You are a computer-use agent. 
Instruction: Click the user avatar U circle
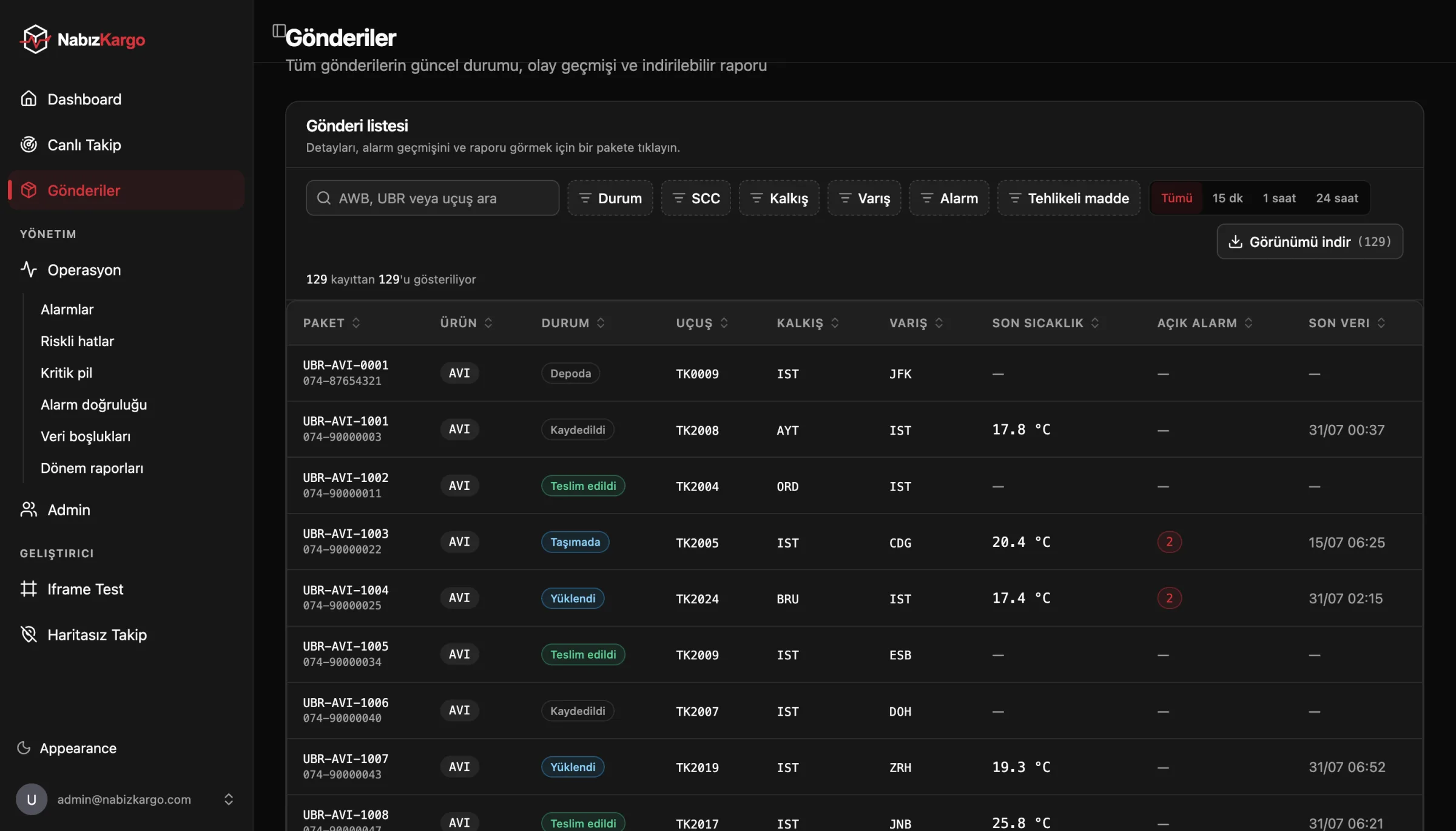[32, 799]
